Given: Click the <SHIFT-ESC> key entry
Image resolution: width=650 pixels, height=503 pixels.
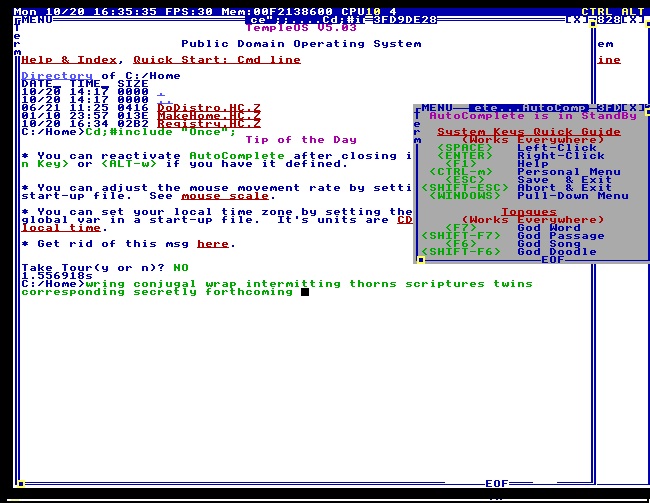Looking at the screenshot, I should coord(465,188).
